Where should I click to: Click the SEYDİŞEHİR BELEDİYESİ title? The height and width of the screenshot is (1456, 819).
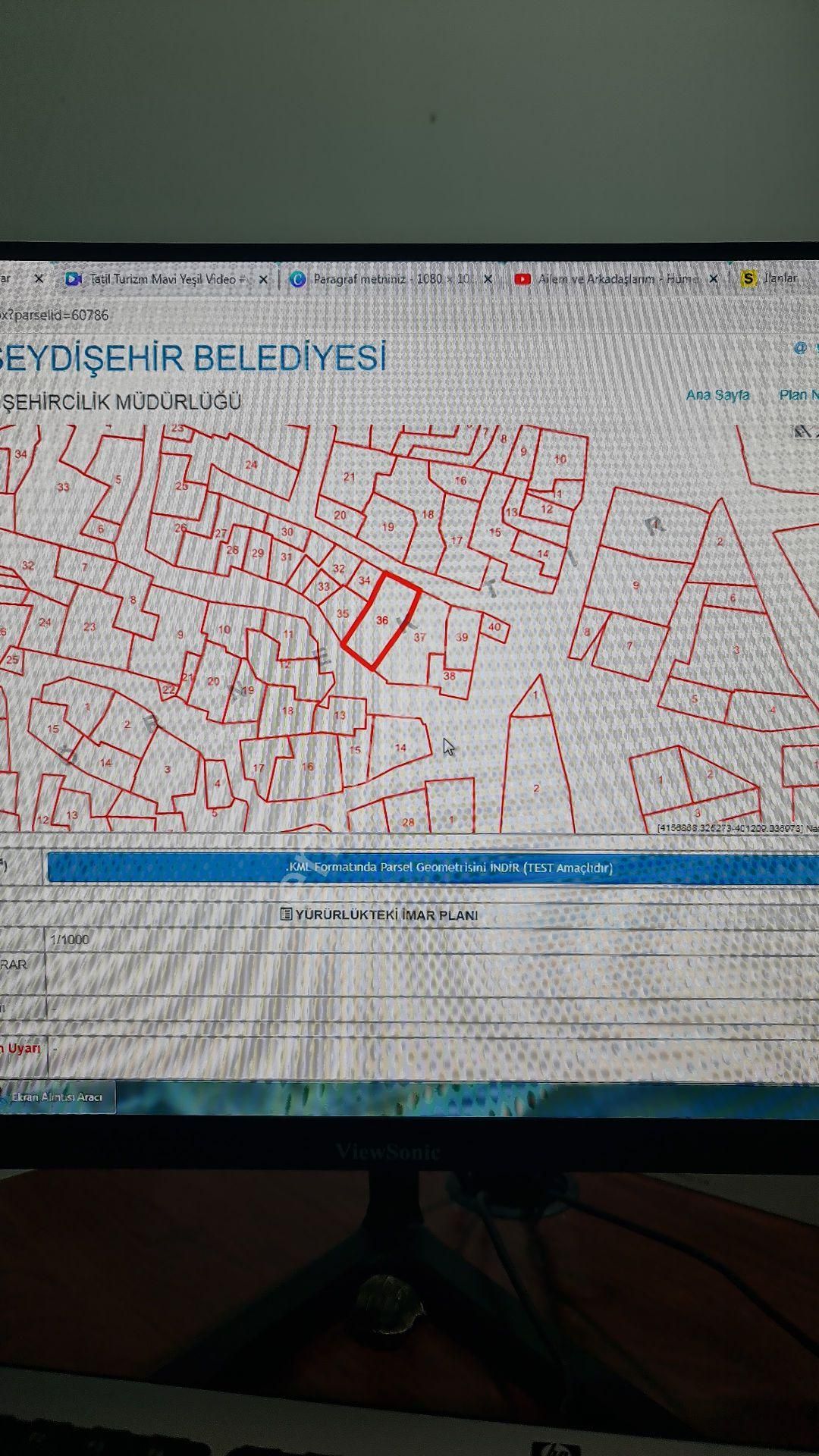(193, 357)
